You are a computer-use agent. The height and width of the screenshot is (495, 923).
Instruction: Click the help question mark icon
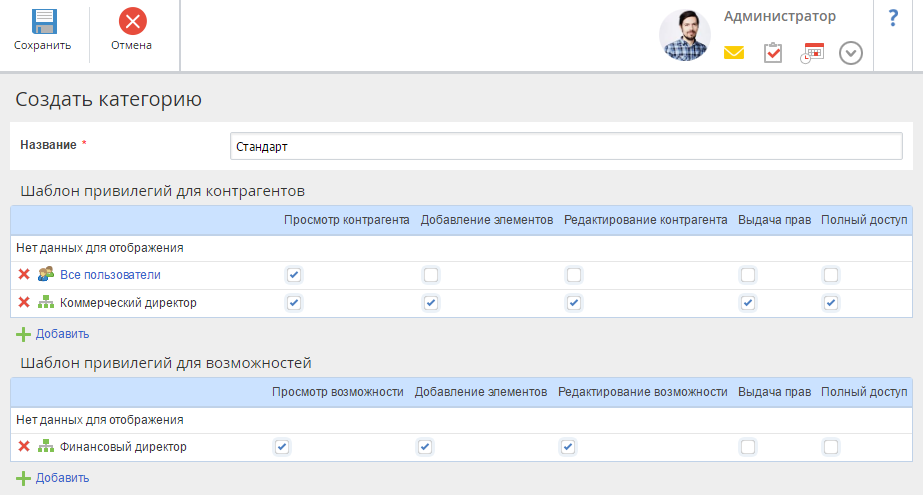click(893, 18)
